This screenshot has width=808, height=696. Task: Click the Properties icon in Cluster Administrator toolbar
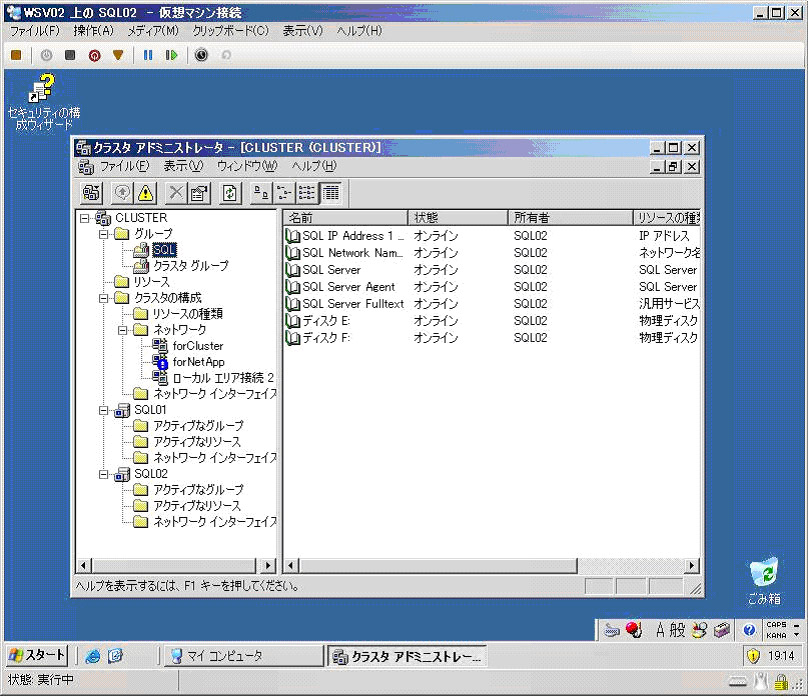(198, 193)
